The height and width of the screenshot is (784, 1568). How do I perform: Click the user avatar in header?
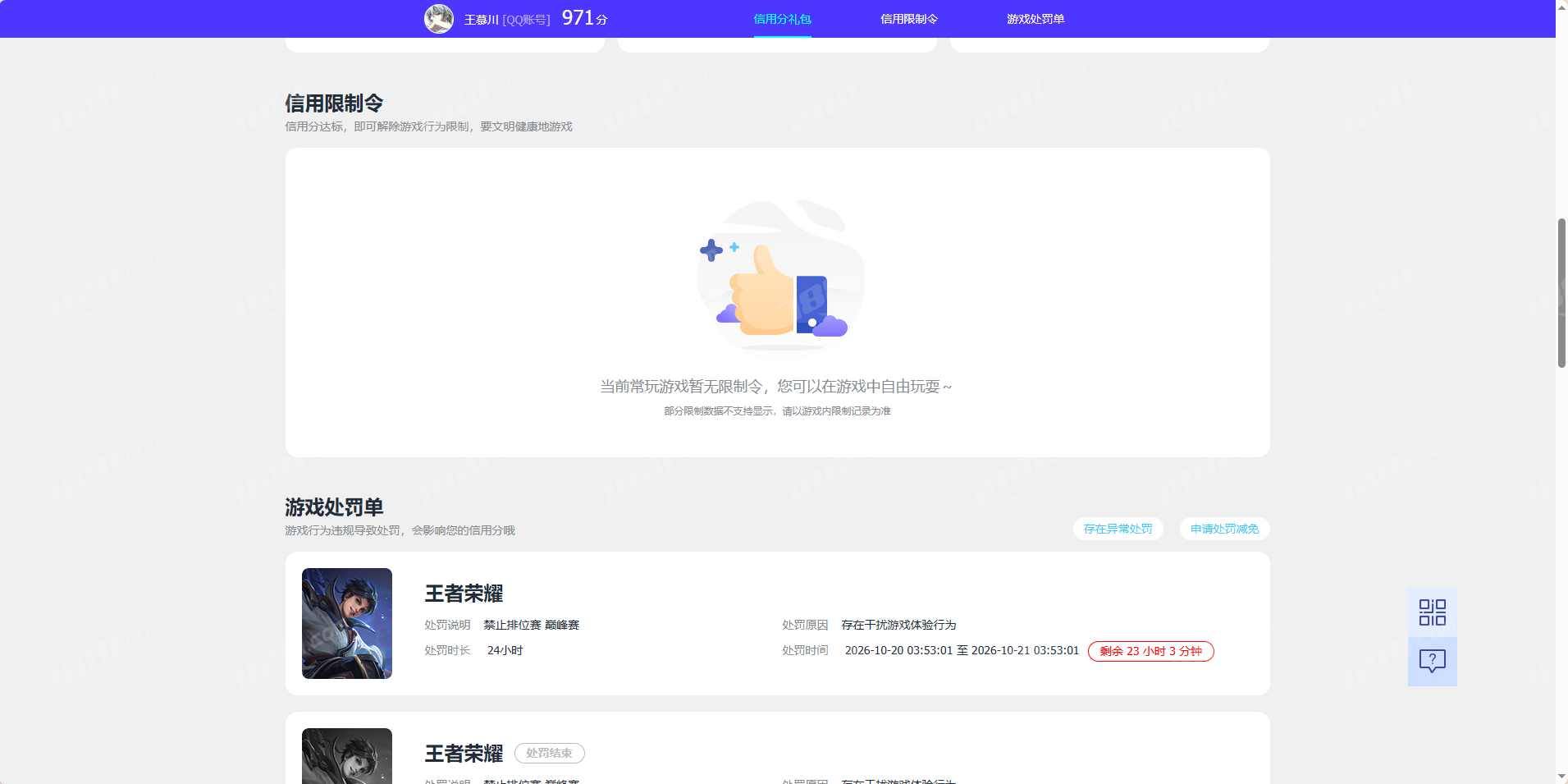(x=439, y=19)
